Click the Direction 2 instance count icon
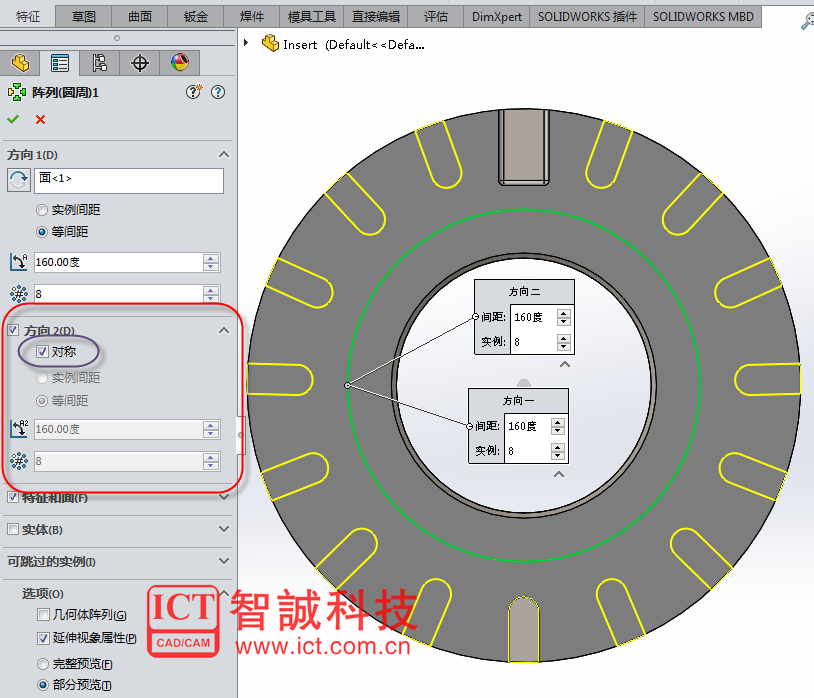Screen dimensions: 814x698 coord(19,461)
